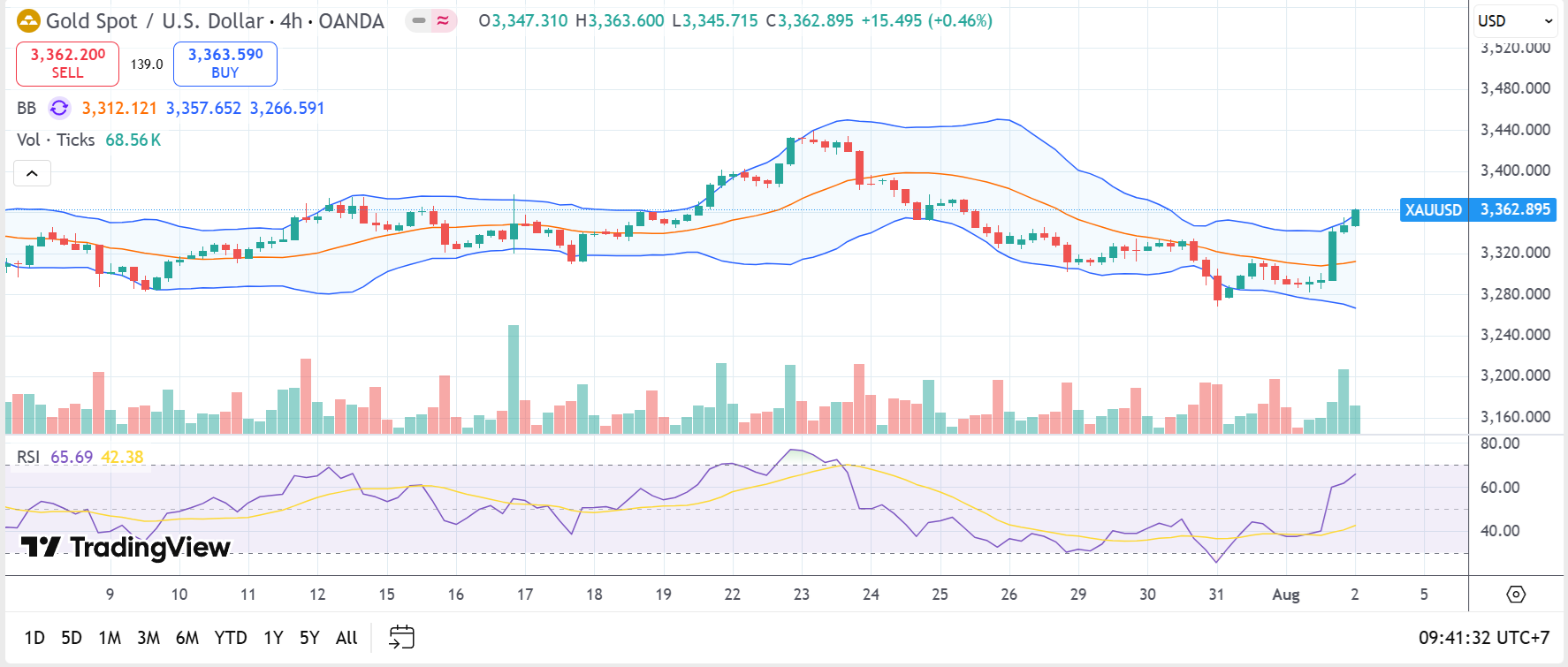The width and height of the screenshot is (1568, 667).
Task: Click the close price C3,362.895
Action: click(x=810, y=20)
